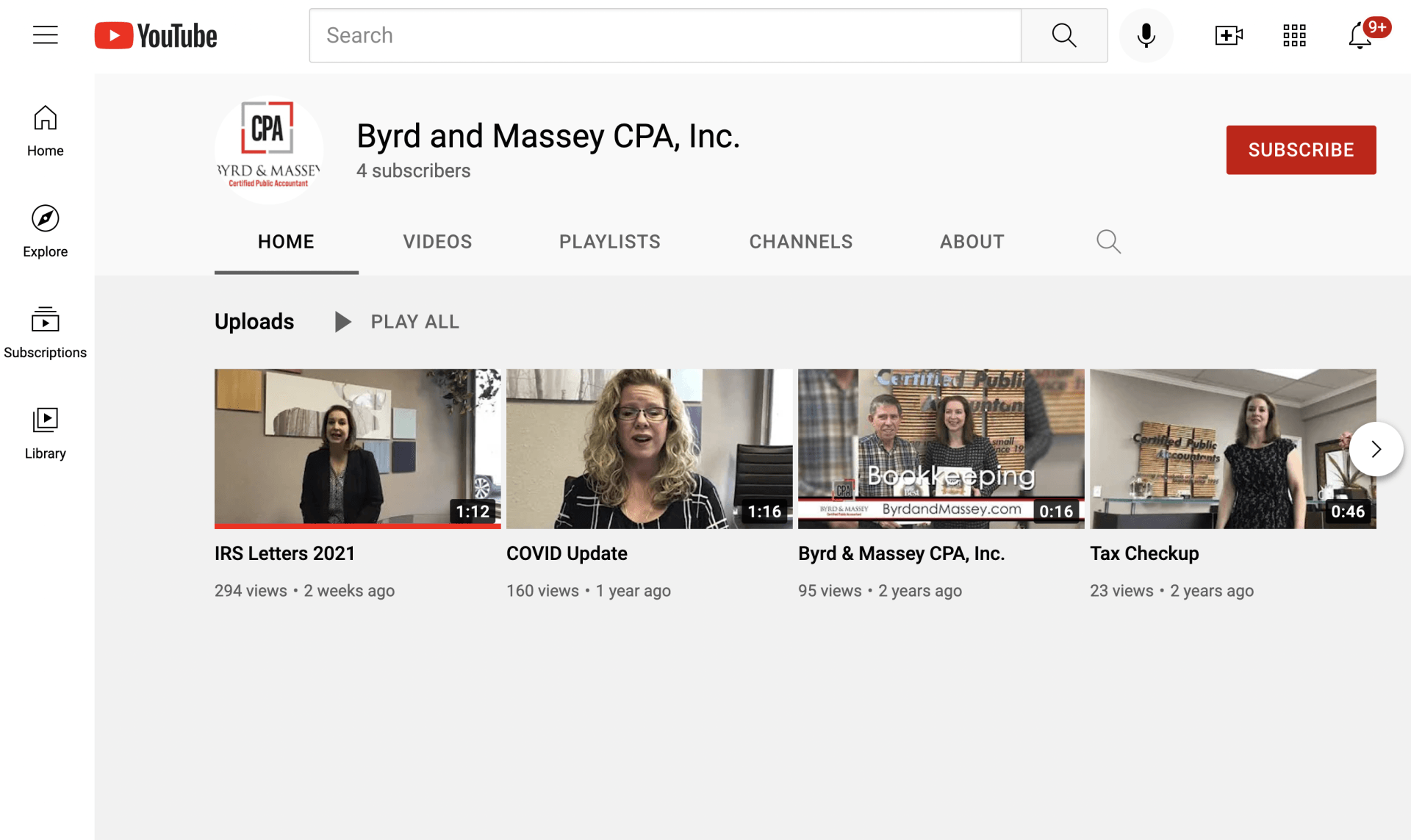The width and height of the screenshot is (1411, 840).
Task: Open the COVID Update video title
Action: (567, 553)
